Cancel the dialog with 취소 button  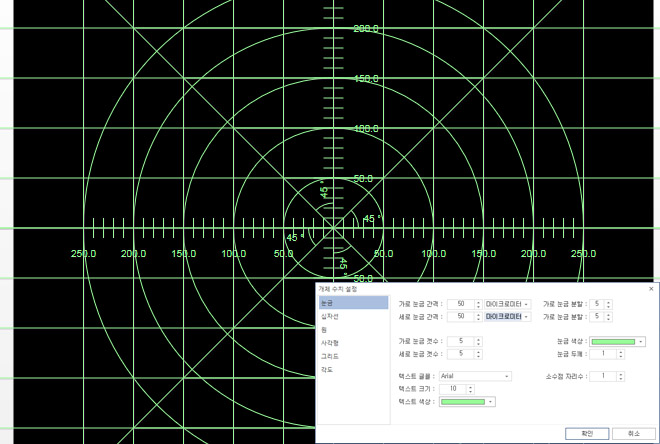[633, 433]
